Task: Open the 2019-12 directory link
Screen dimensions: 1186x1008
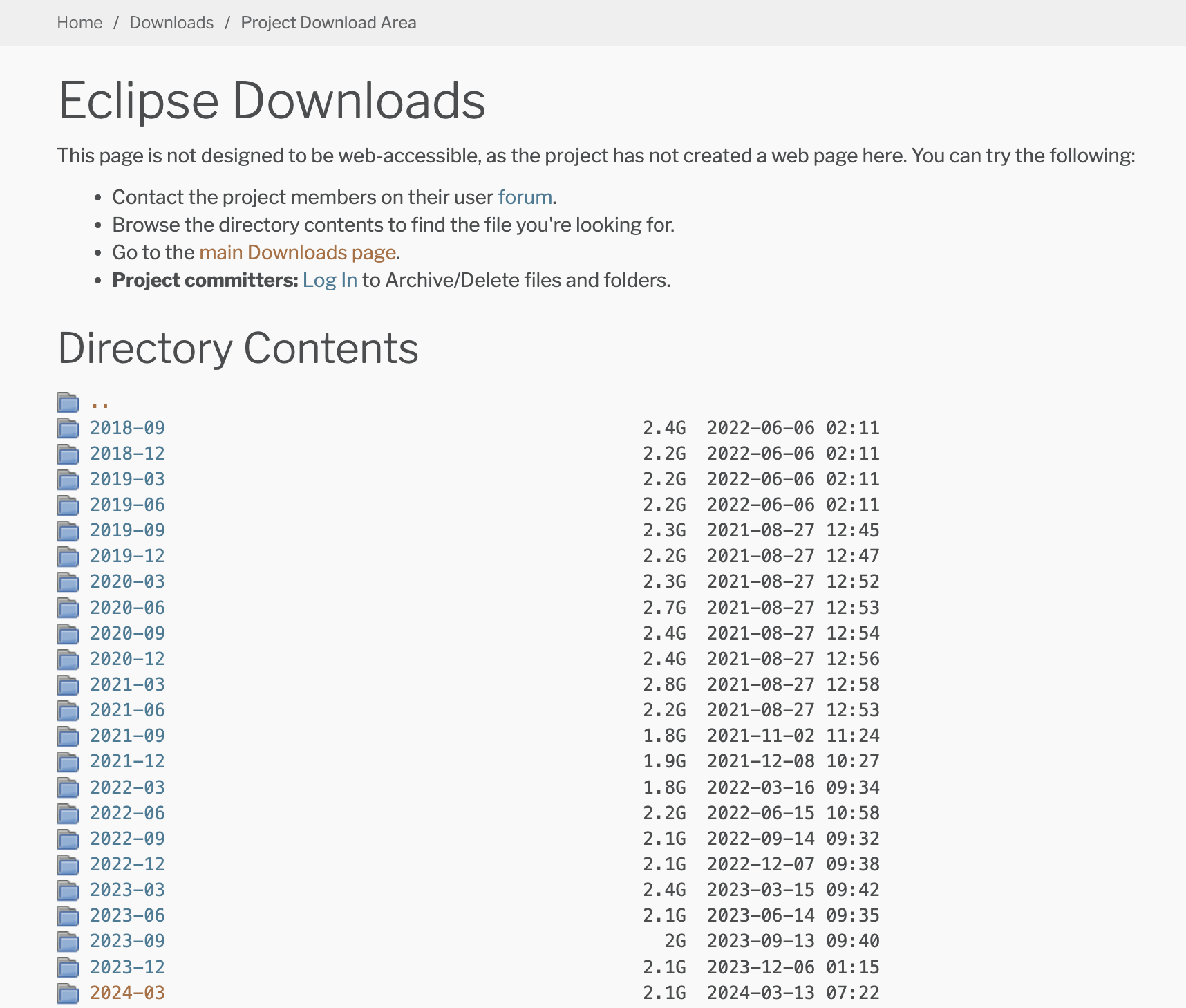Action: click(x=127, y=556)
